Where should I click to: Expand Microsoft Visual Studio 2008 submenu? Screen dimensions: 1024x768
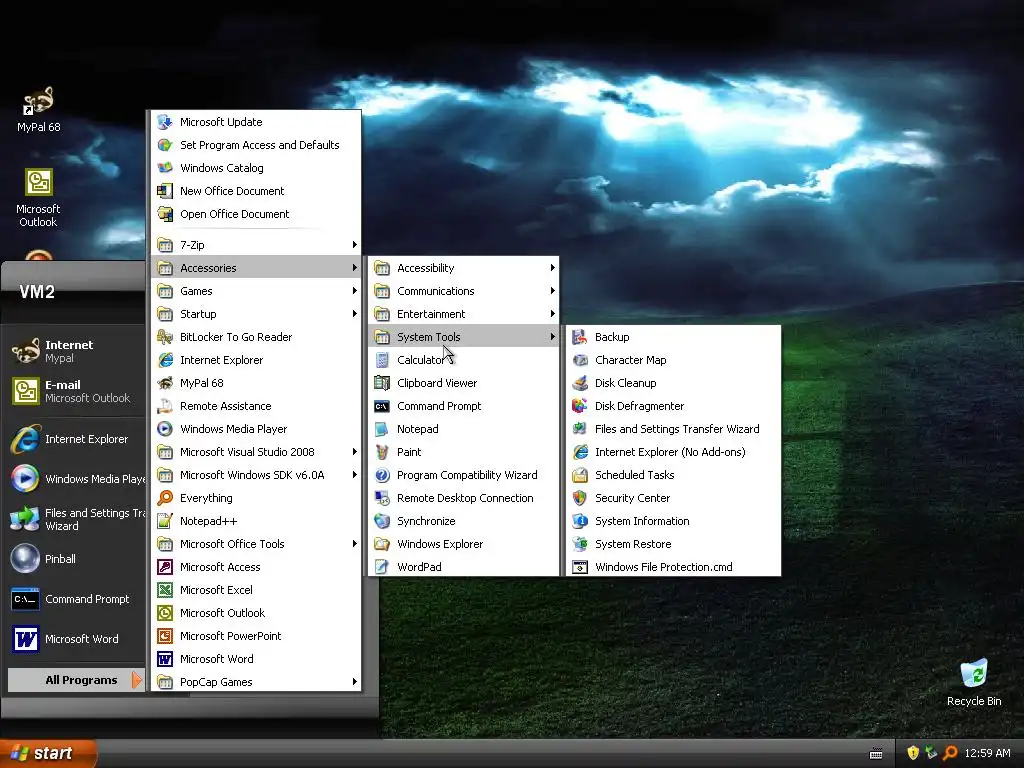[256, 451]
